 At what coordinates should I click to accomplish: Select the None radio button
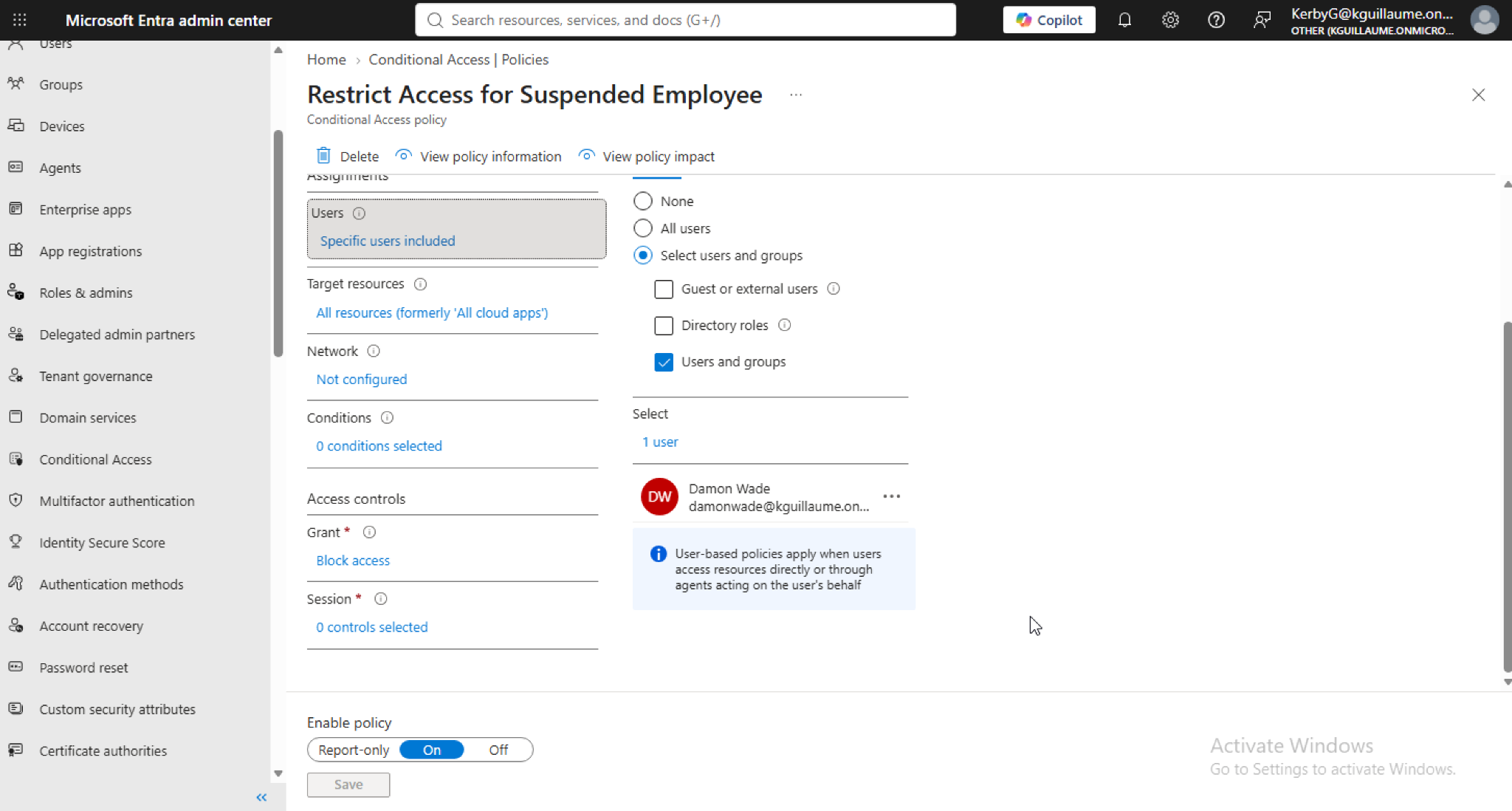(x=643, y=201)
